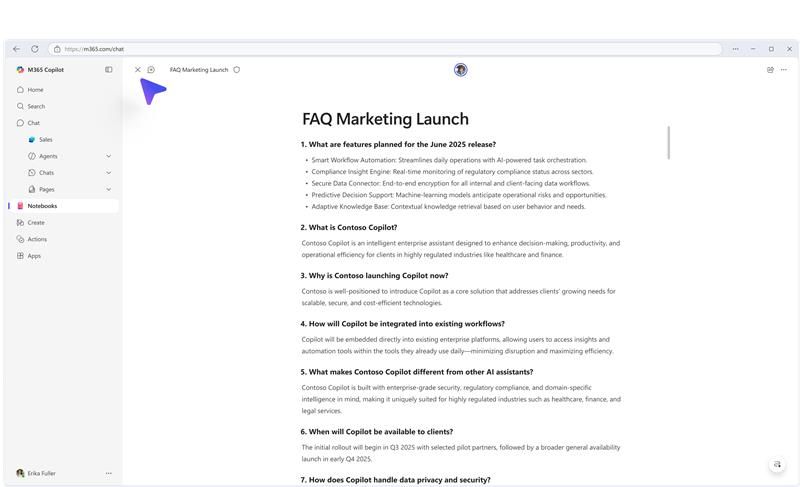Close the FAQ Marketing Launch page

coord(138,70)
